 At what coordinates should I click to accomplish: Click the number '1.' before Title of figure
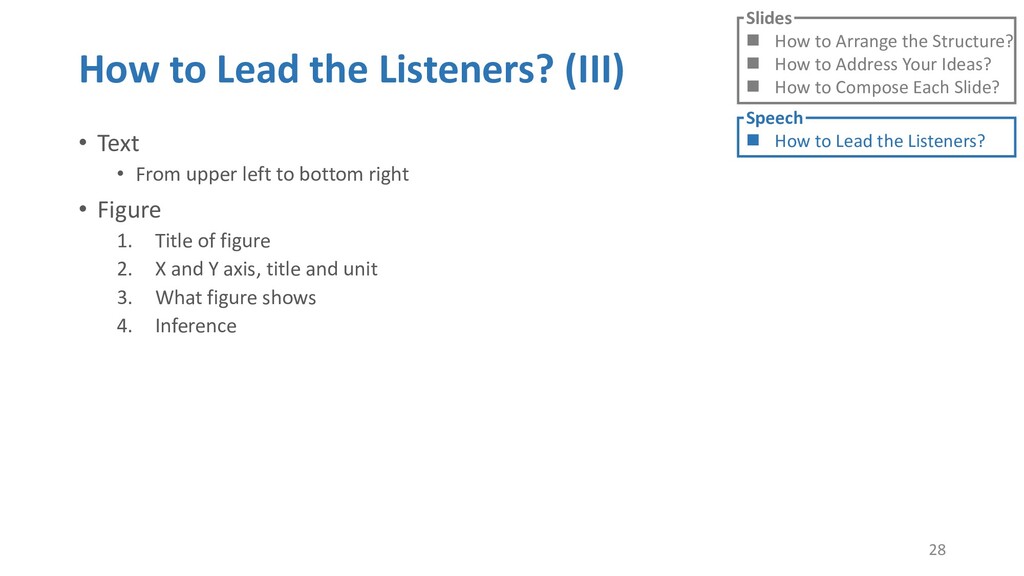tap(124, 241)
